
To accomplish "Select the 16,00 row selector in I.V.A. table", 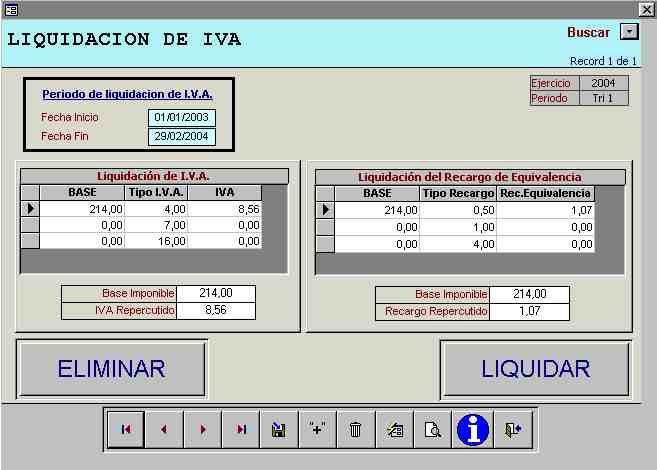I will [30, 241].
